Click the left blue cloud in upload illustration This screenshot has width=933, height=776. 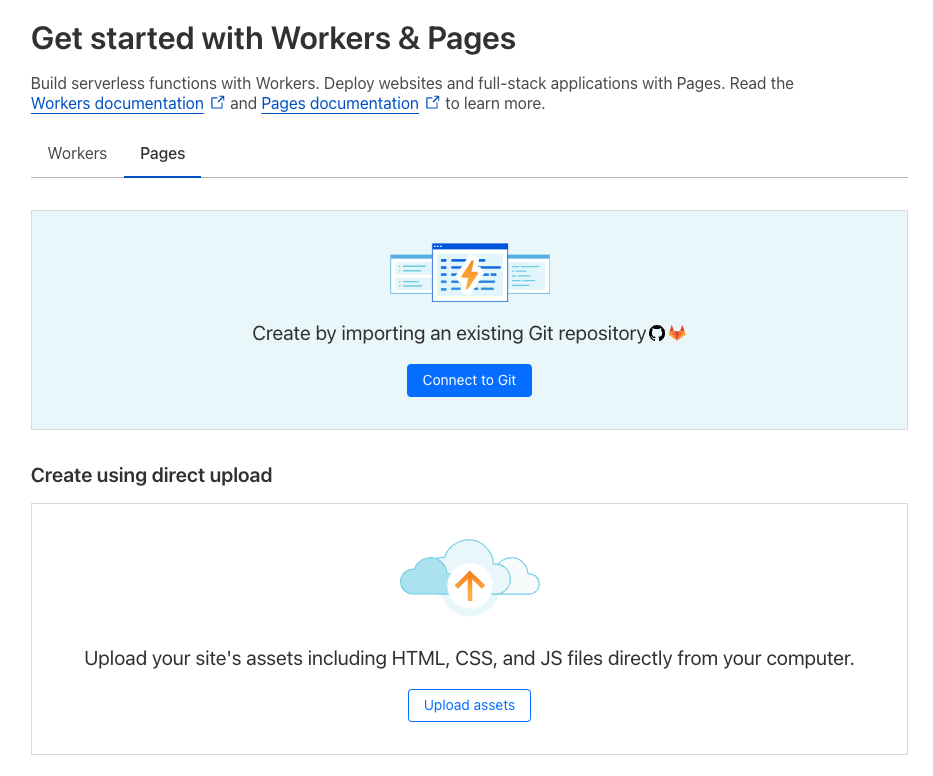[420, 578]
